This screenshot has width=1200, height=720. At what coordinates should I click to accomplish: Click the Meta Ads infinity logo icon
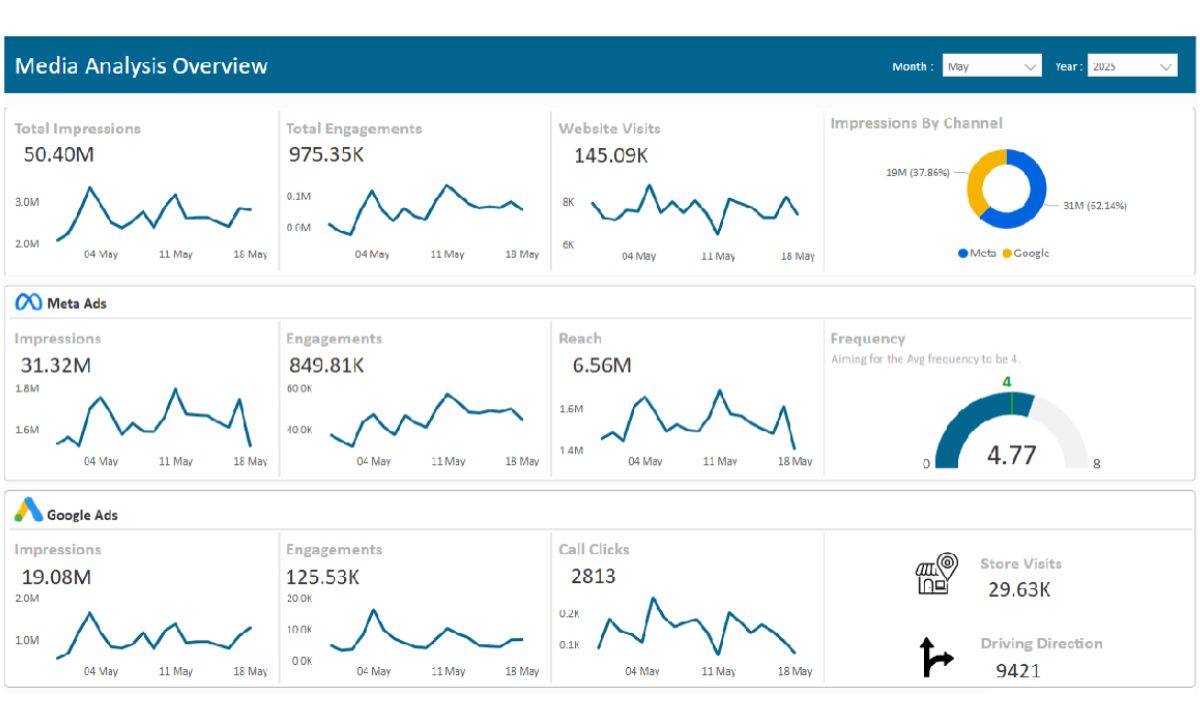(28, 303)
